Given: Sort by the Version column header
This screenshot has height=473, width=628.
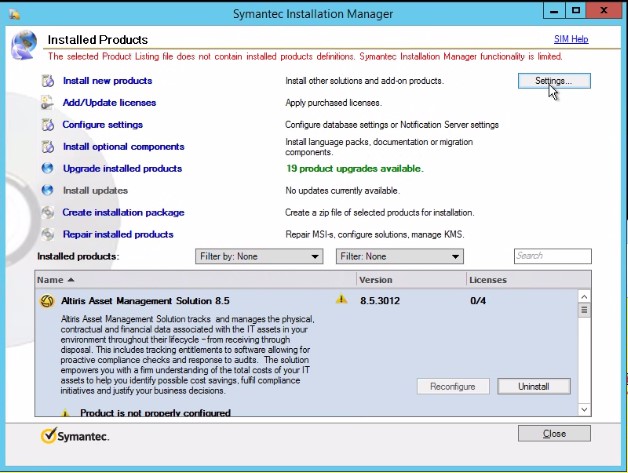Looking at the screenshot, I should point(411,280).
